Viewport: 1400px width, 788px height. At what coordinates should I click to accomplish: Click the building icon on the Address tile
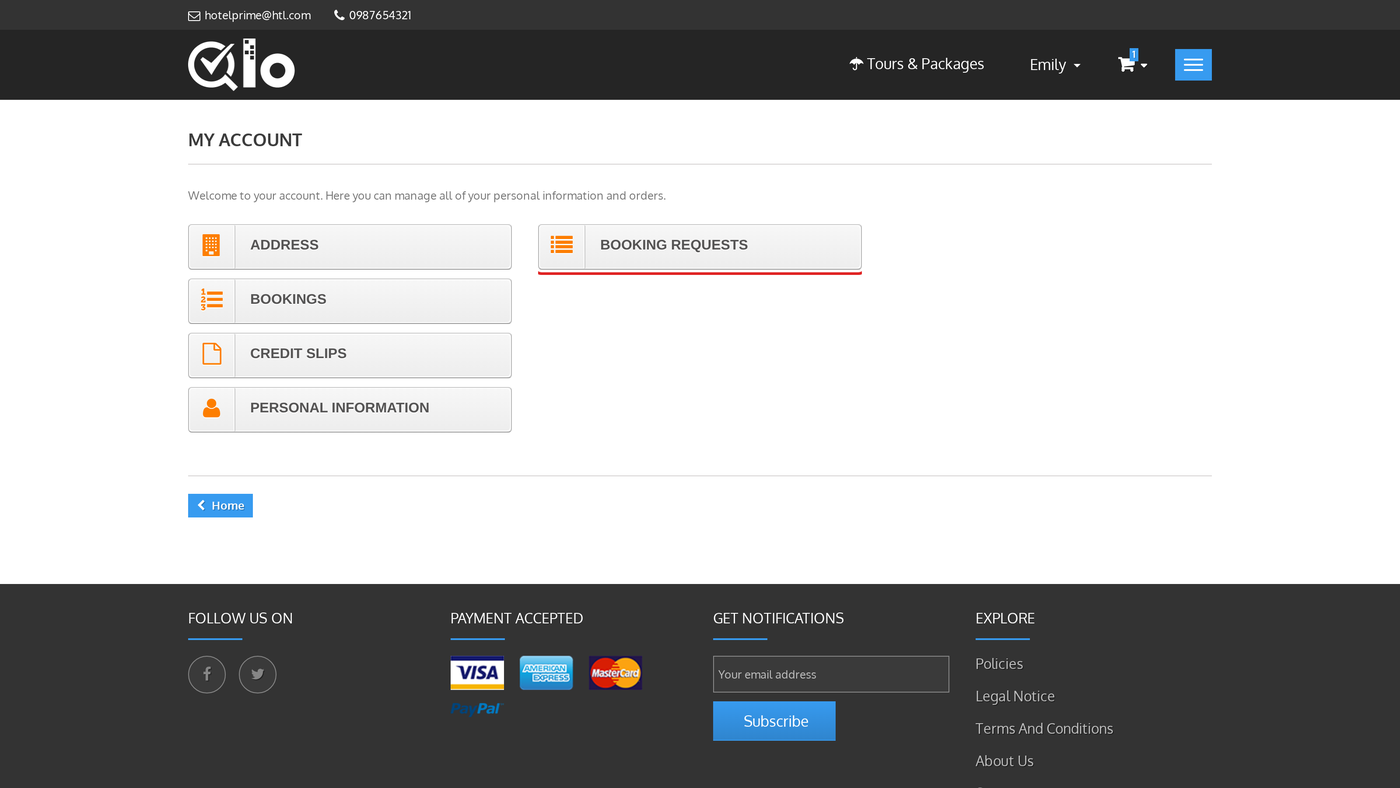pos(211,245)
